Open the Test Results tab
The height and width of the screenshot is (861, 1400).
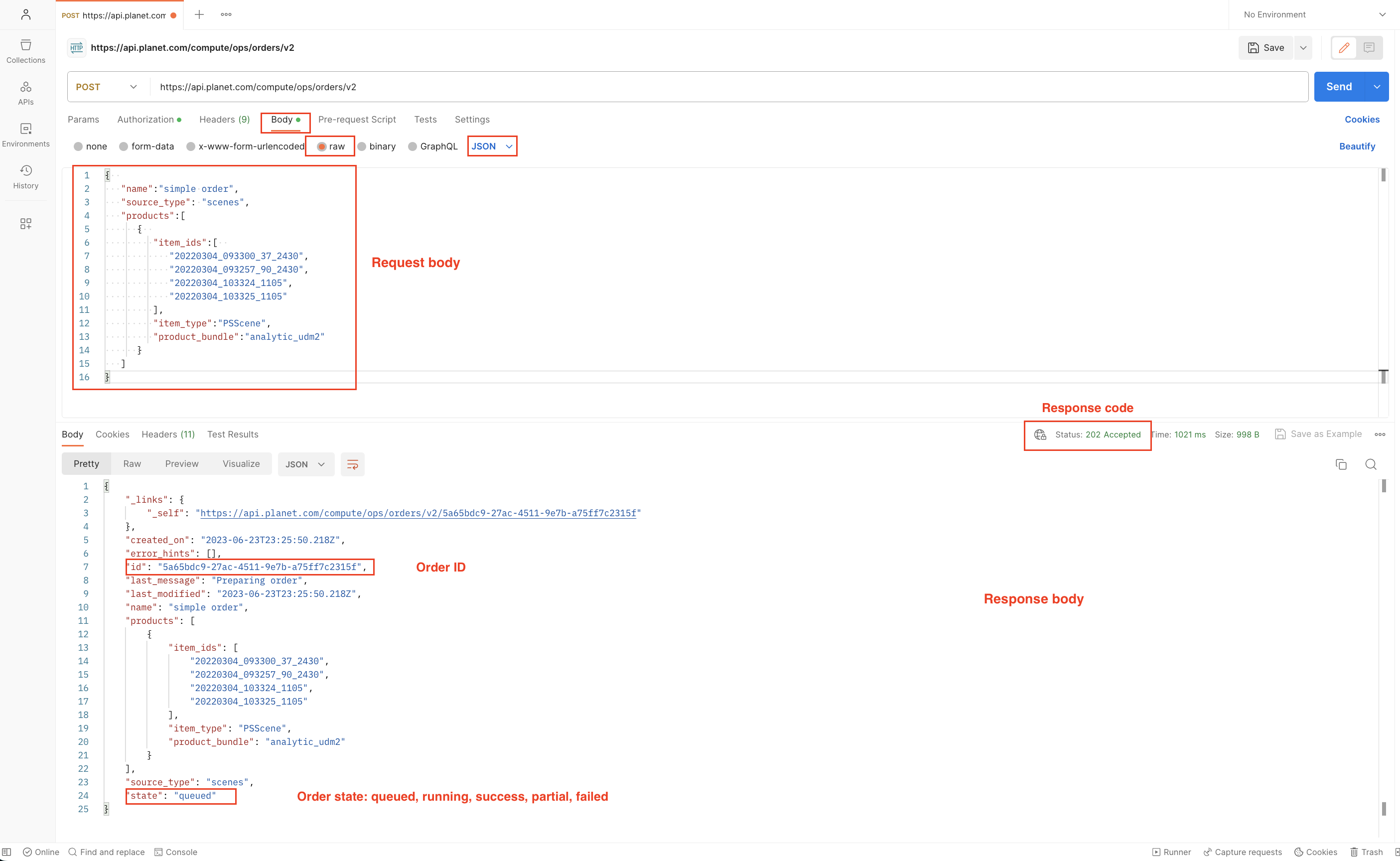pyautogui.click(x=233, y=434)
